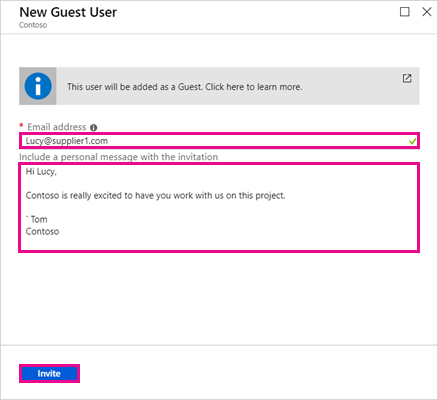The height and width of the screenshot is (400, 438).
Task: Place cursor after 'project.' in message
Action: pos(286,195)
